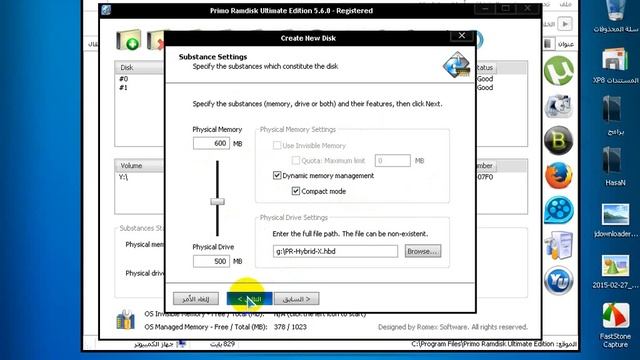Close the Create New Disk dialog
Viewport: 640px width, 360px height.
(462, 36)
